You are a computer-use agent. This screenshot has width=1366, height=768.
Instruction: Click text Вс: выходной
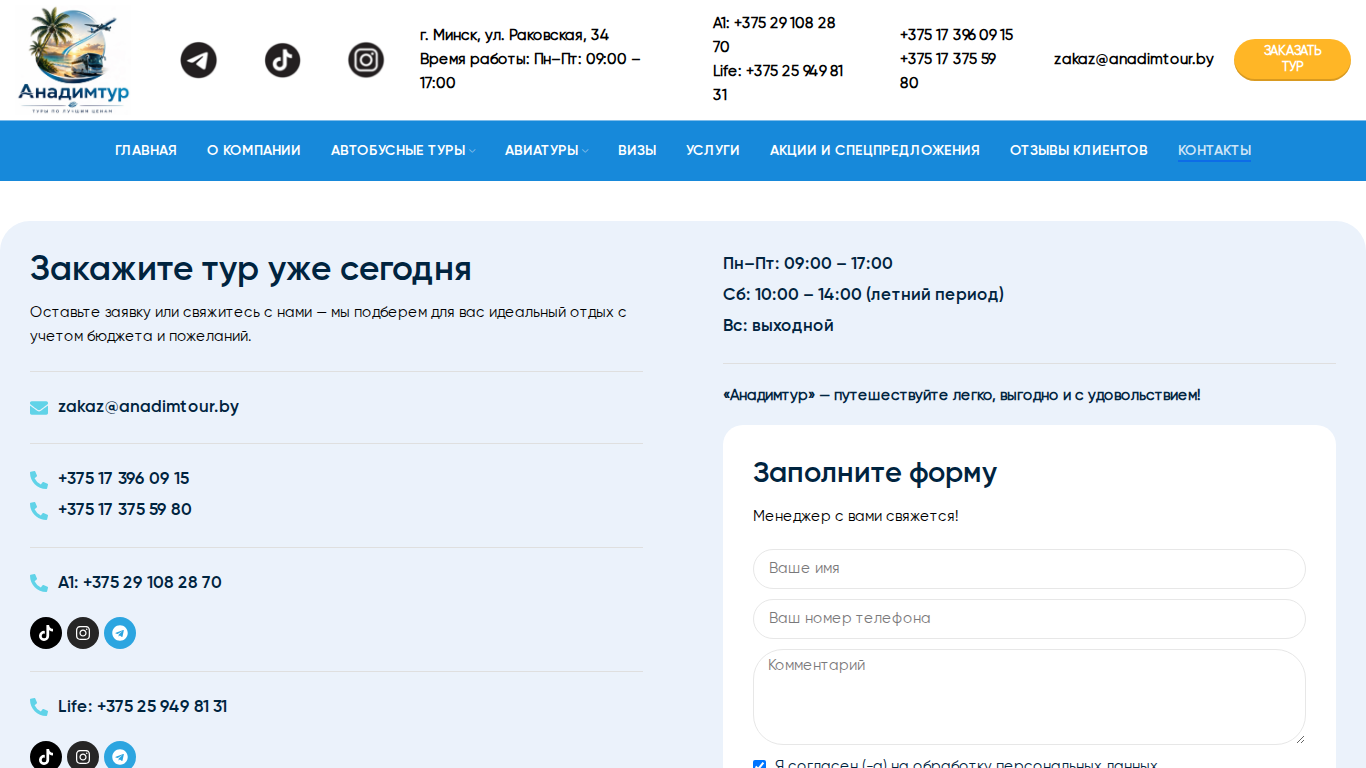[778, 326]
